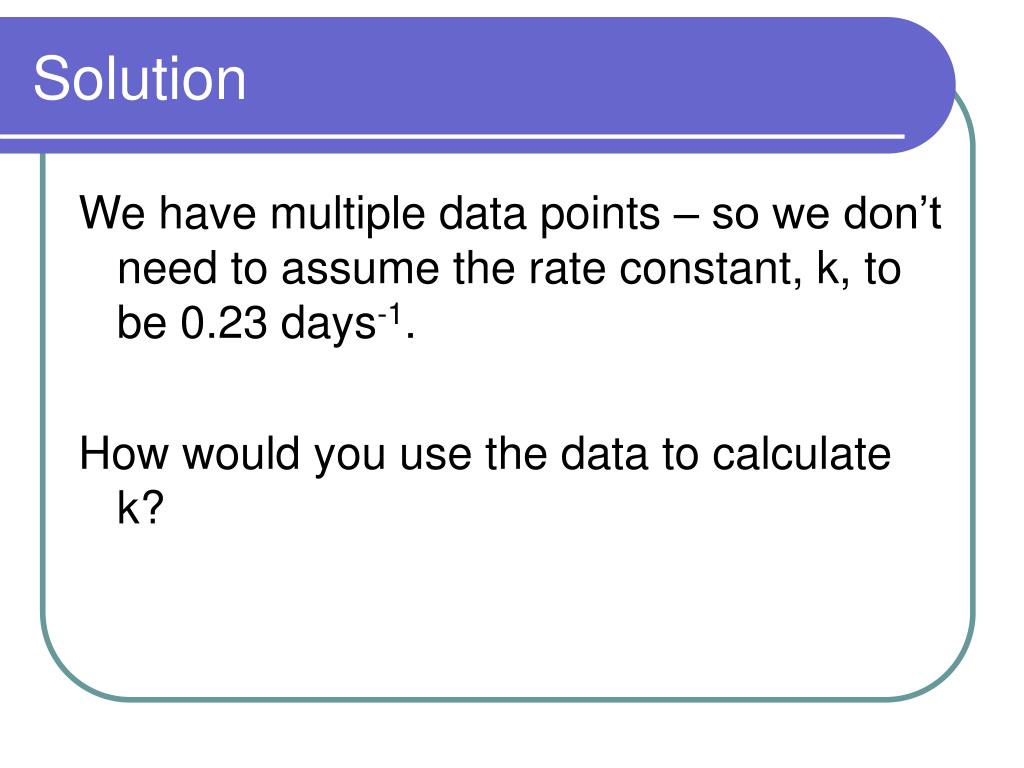
Task: Select the final "k?" text
Action: (x=140, y=508)
